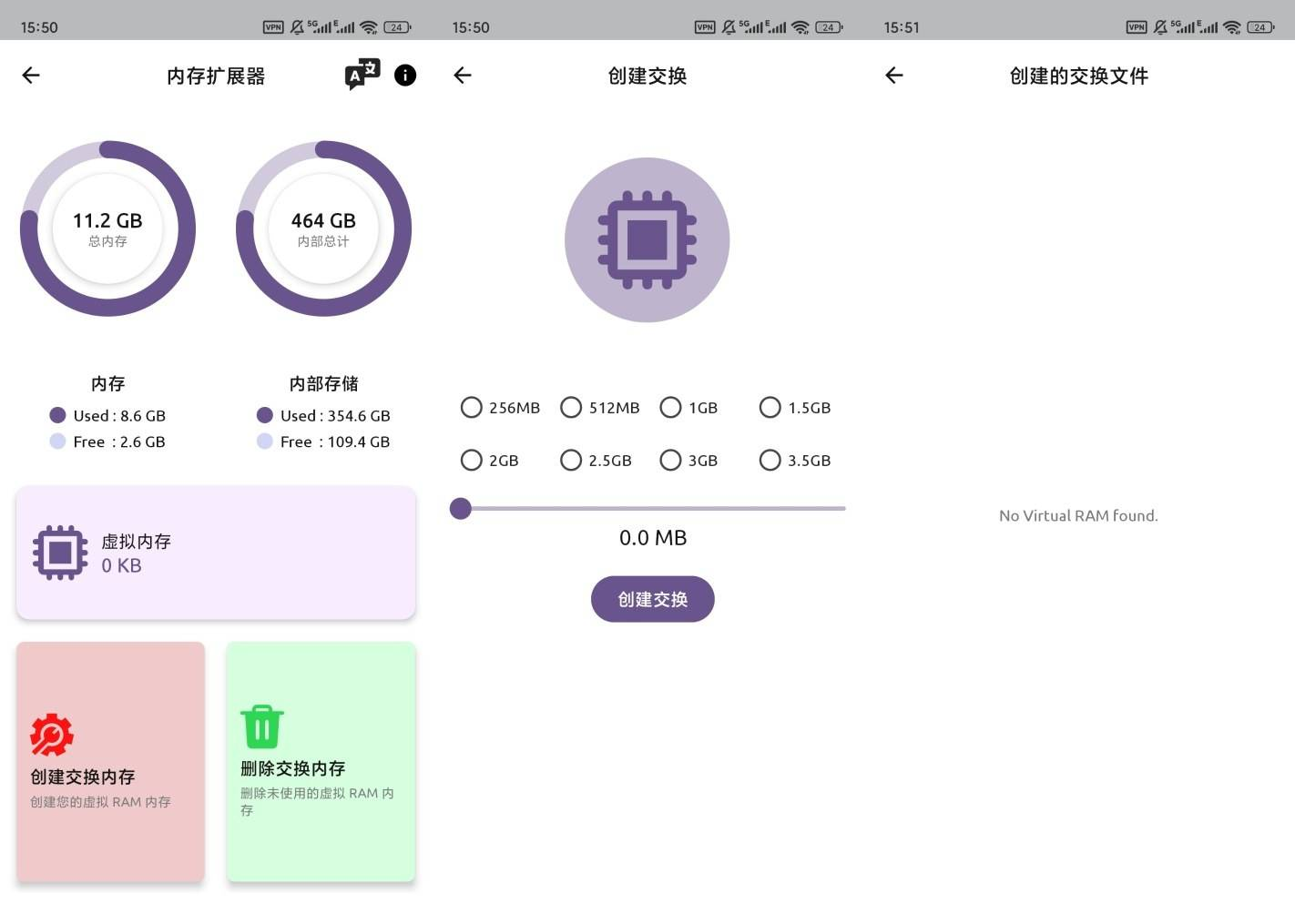This screenshot has width=1295, height=924.
Task: Go back from 内存扩展器 screen
Action: tap(31, 76)
